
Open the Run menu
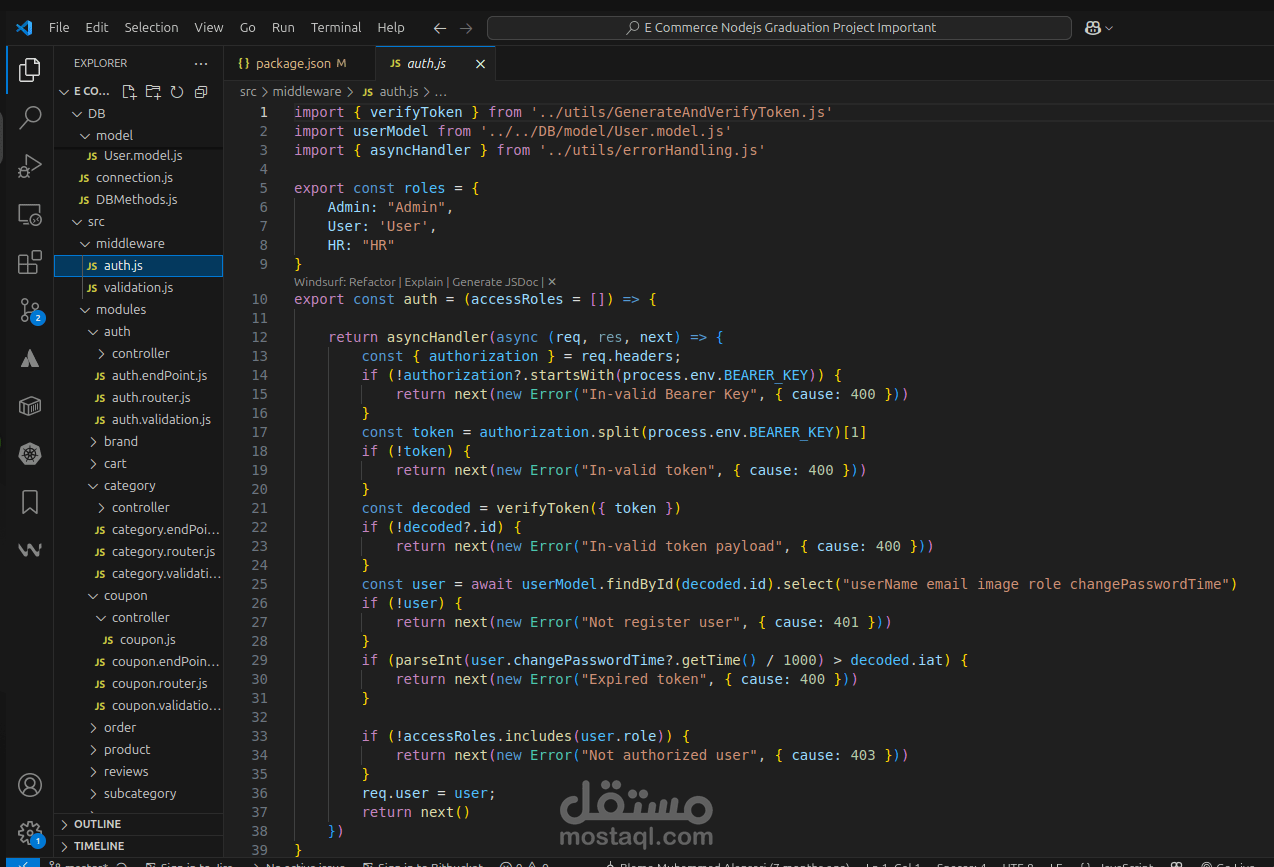point(283,27)
